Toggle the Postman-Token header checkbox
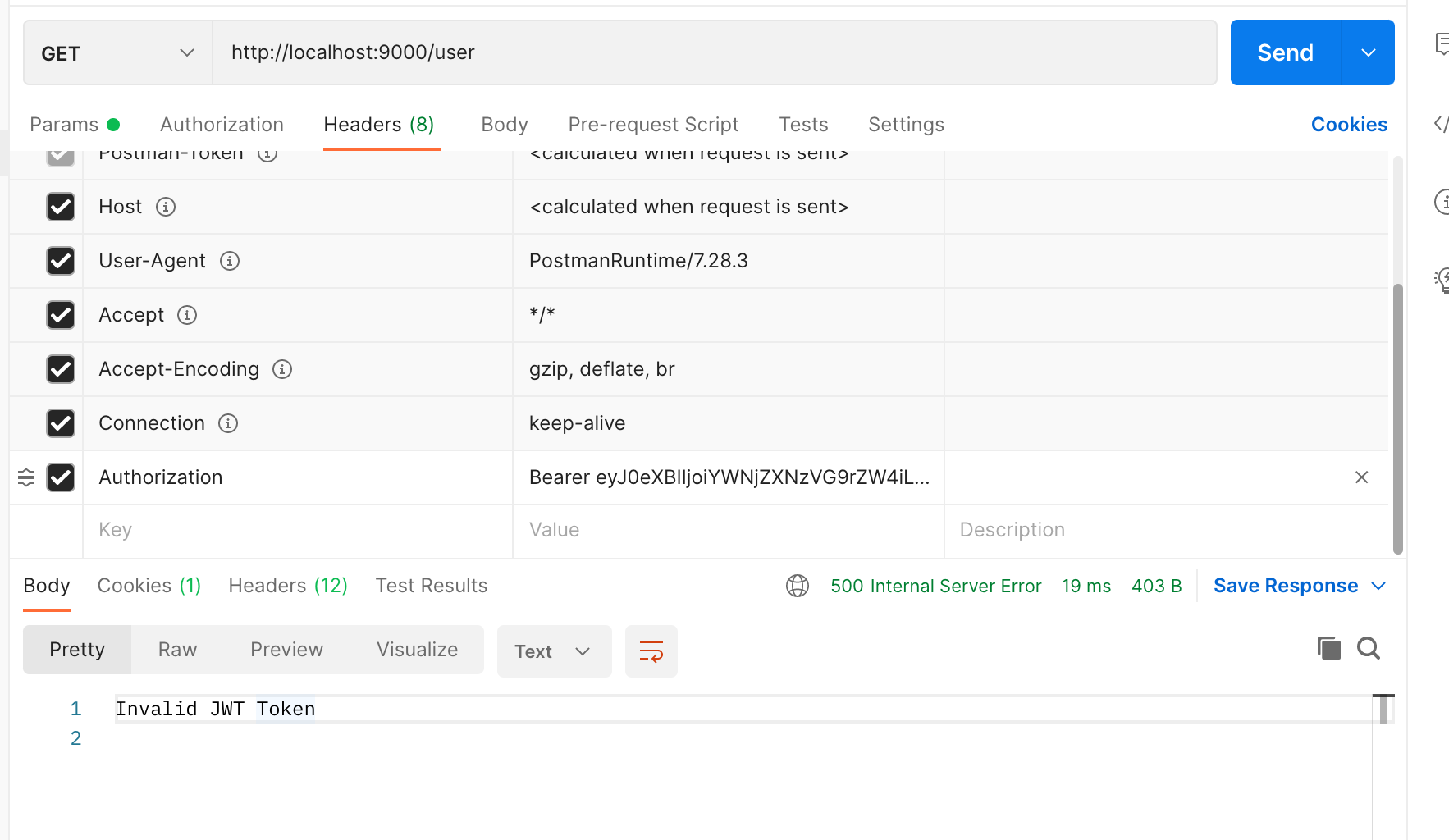Screen dimensions: 1449x840 pyautogui.click(x=61, y=157)
